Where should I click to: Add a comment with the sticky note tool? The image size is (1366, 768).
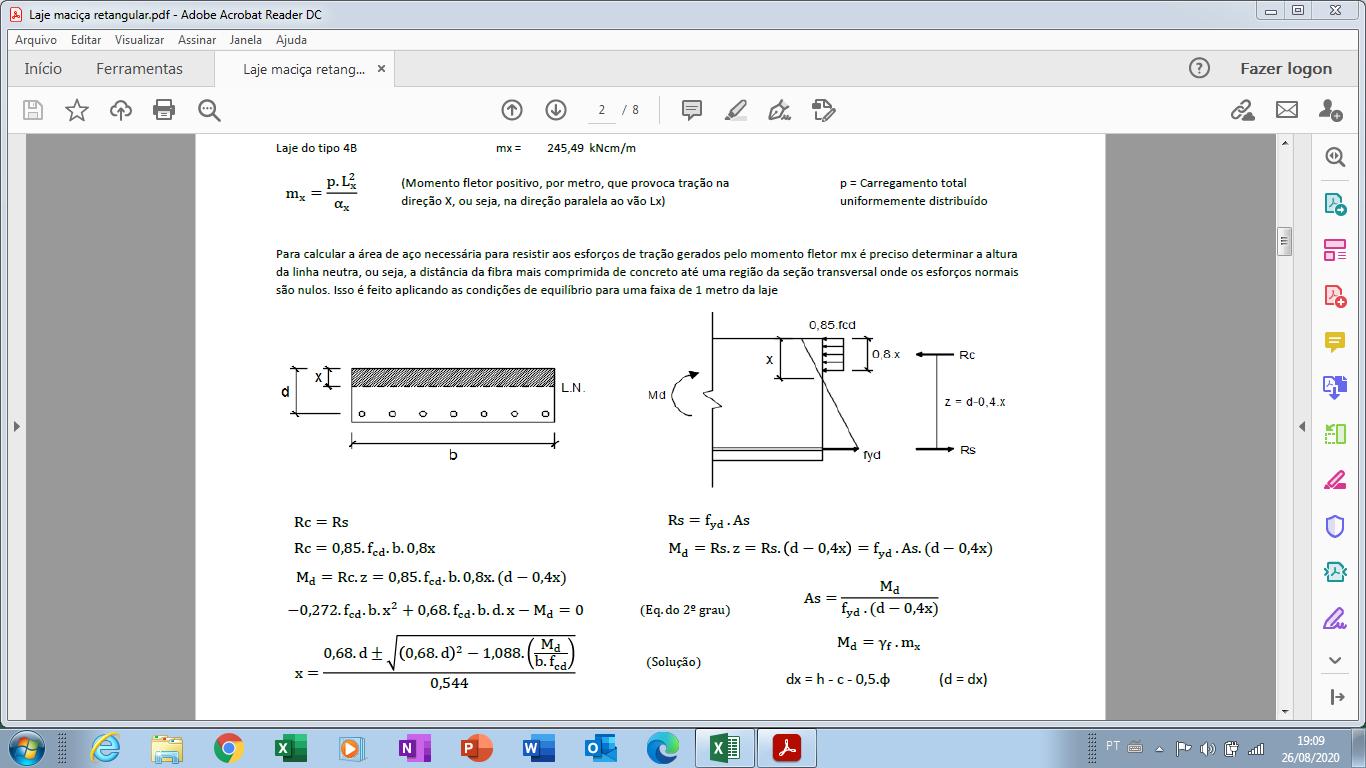coord(692,110)
